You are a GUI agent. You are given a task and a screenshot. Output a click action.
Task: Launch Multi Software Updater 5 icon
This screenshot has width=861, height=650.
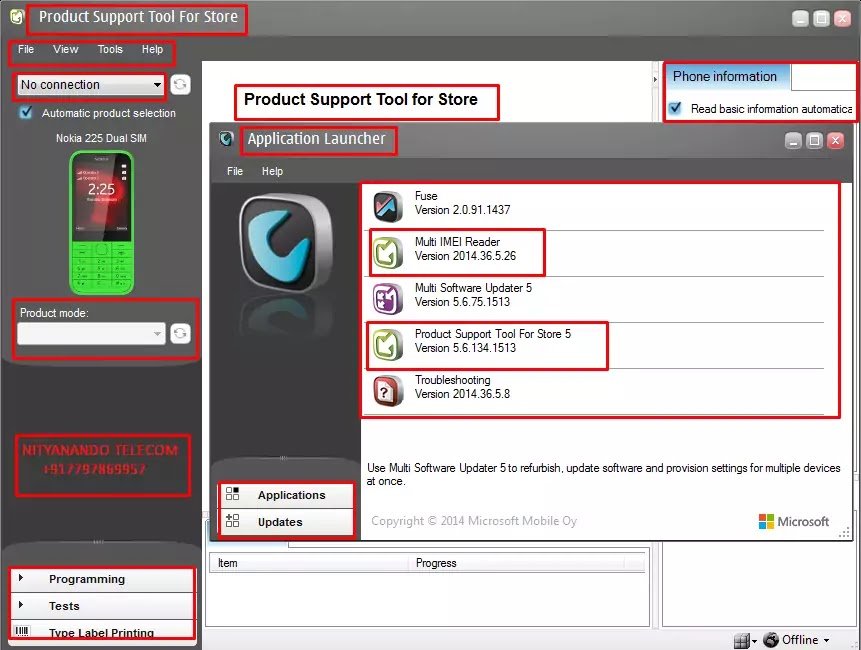(x=388, y=299)
